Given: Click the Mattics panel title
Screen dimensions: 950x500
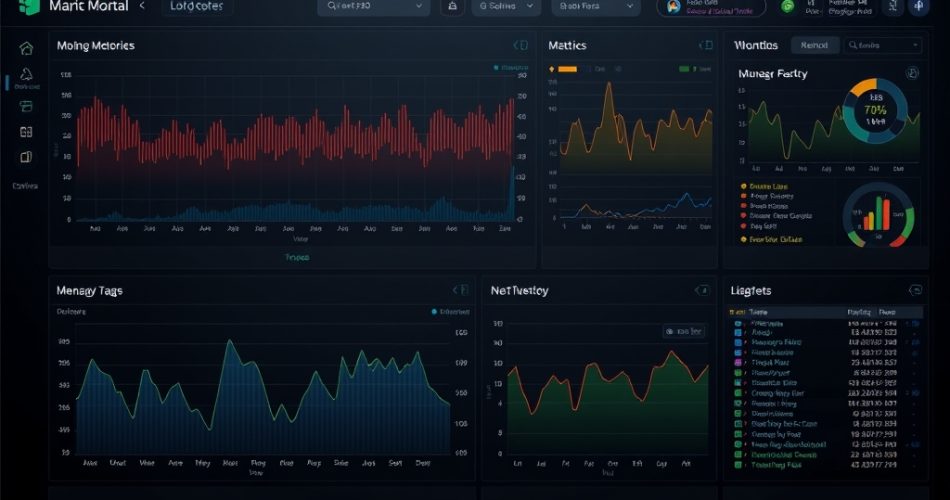Looking at the screenshot, I should 567,45.
